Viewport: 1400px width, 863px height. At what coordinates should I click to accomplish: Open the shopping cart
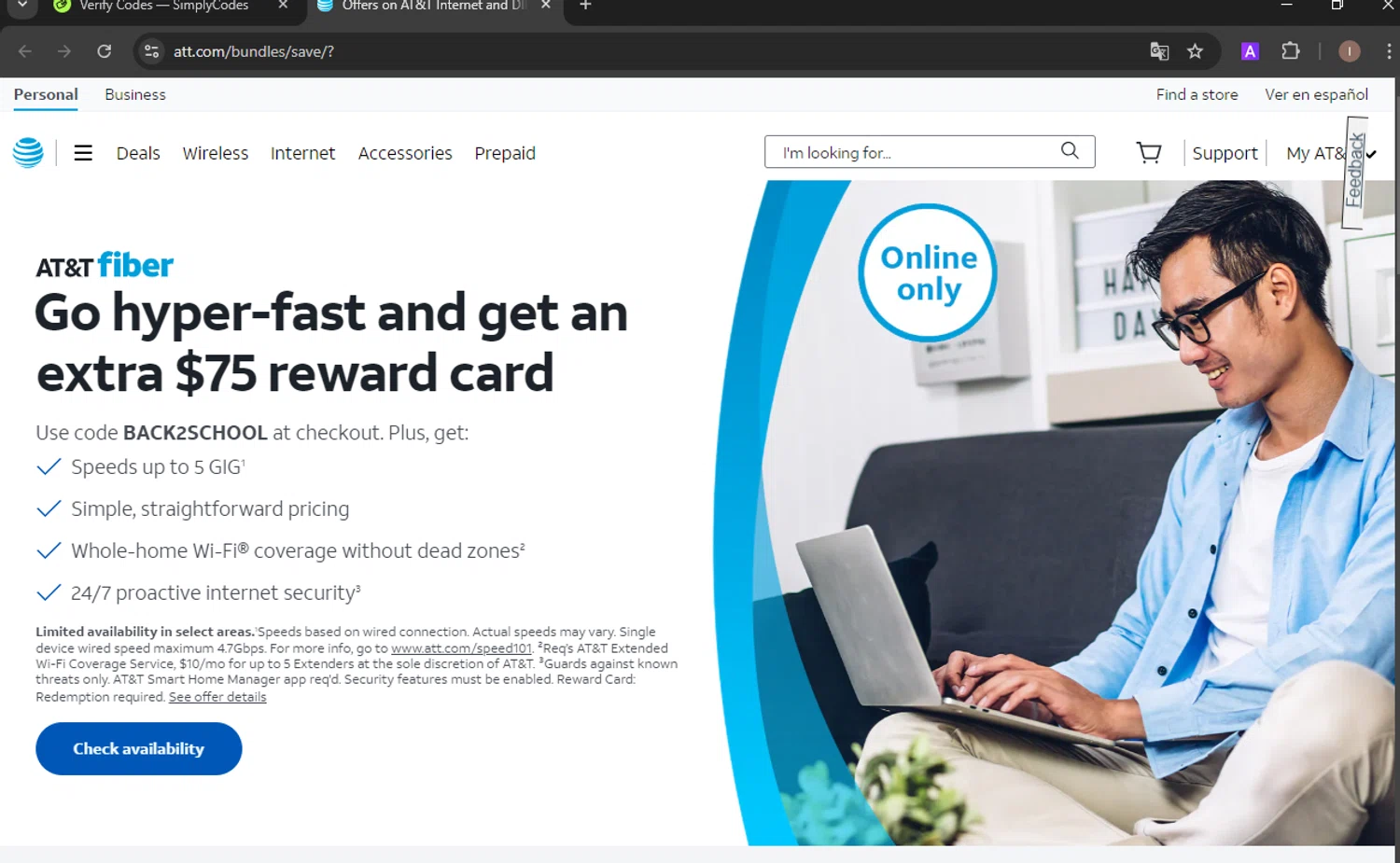[1149, 152]
